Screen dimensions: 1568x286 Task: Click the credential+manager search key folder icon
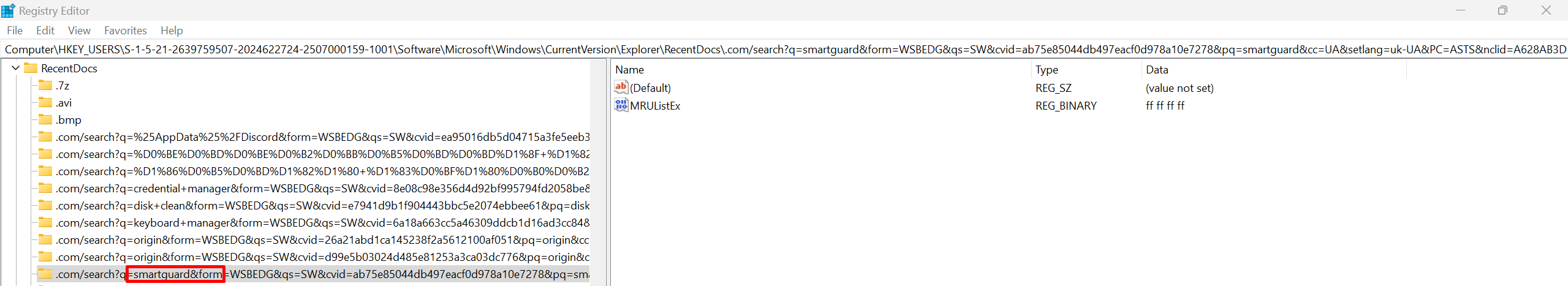click(x=45, y=188)
